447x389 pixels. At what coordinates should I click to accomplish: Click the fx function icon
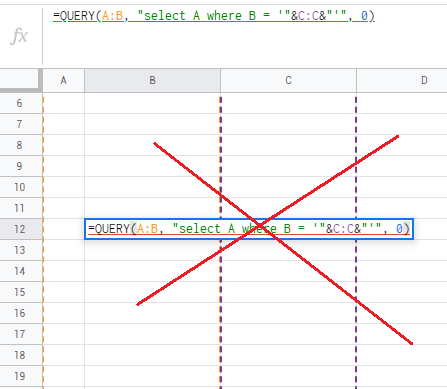pos(19,36)
